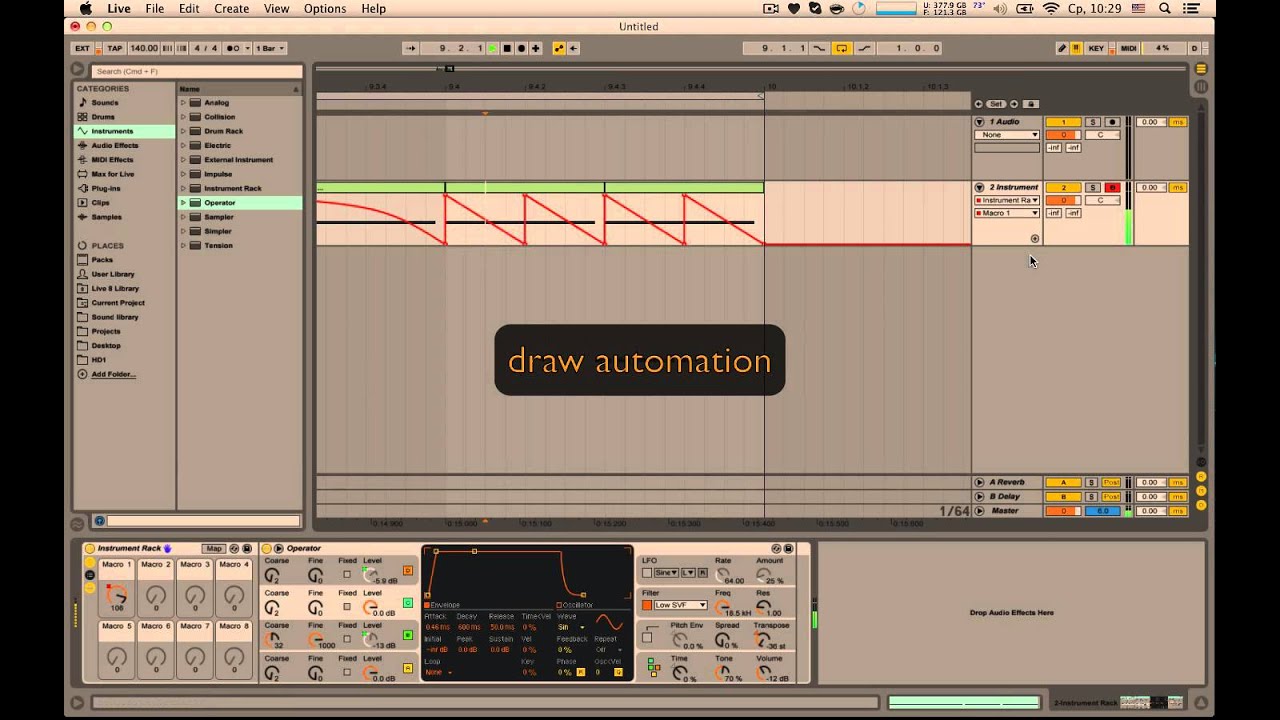Solo the 1 Audio track

click(1093, 122)
